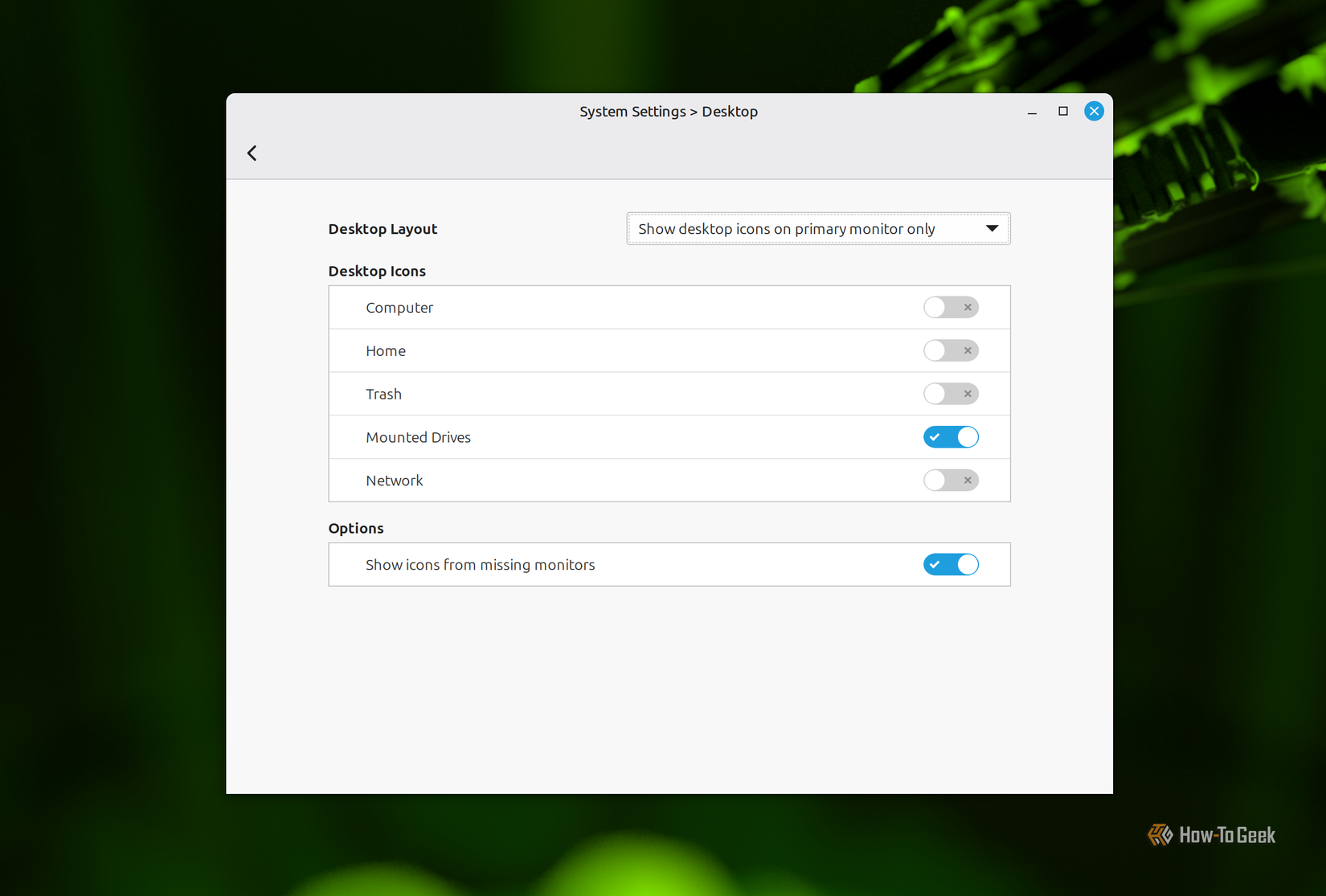The width and height of the screenshot is (1326, 896).
Task: Click the Options section heading
Action: [x=356, y=528]
